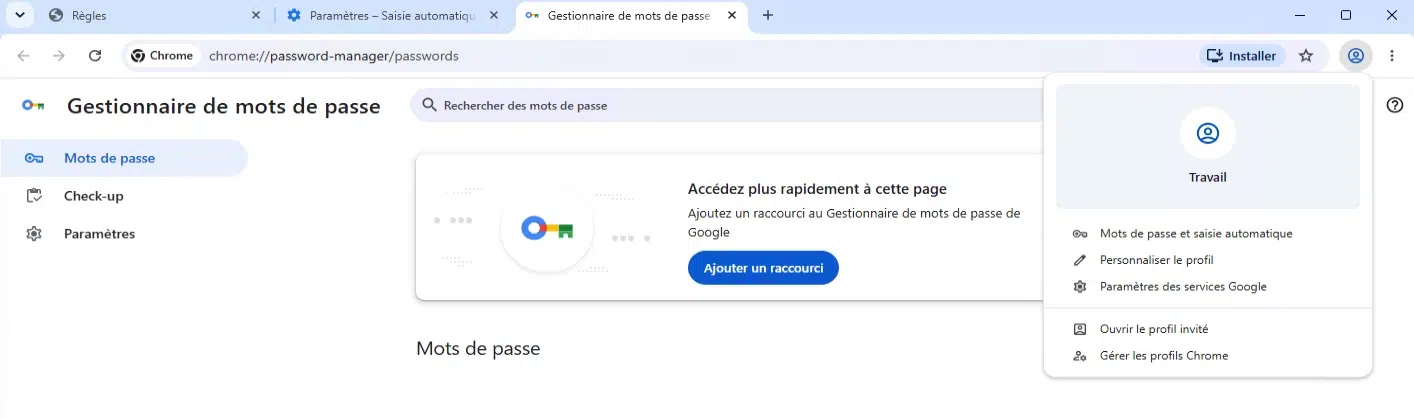Add a new tab with plus icon

[x=768, y=15]
